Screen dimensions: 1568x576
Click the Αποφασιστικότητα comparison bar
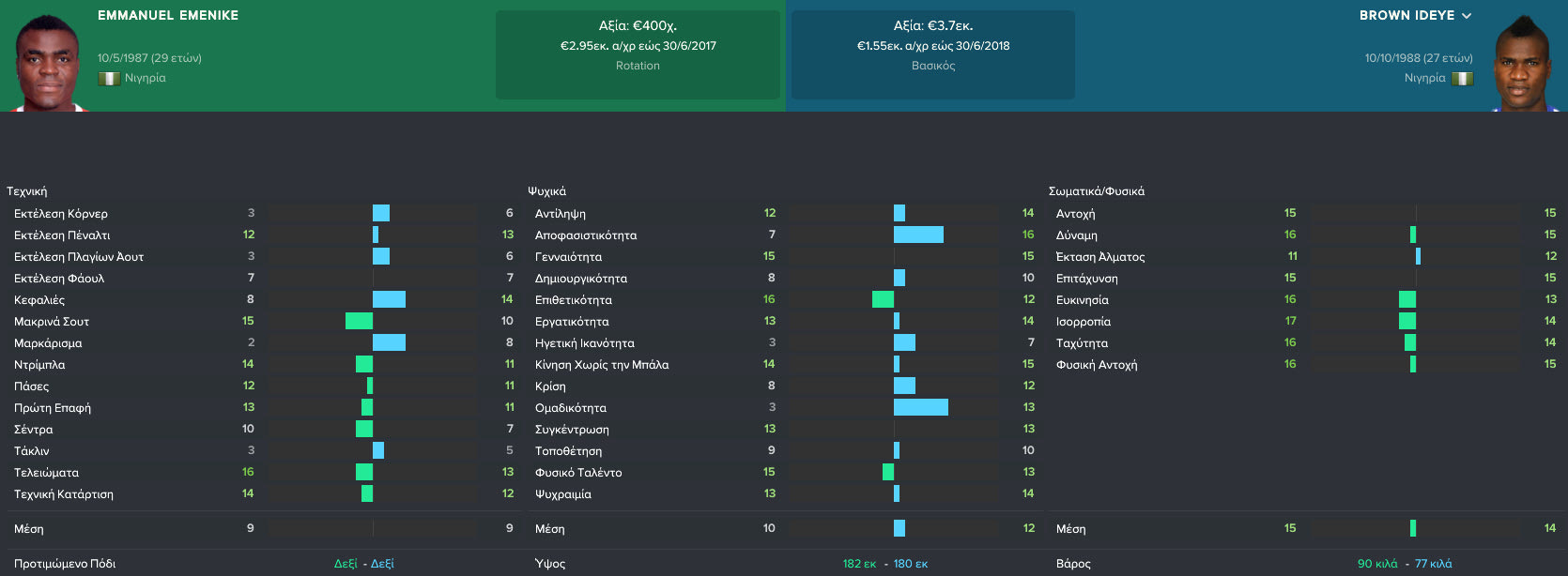pyautogui.click(x=918, y=235)
